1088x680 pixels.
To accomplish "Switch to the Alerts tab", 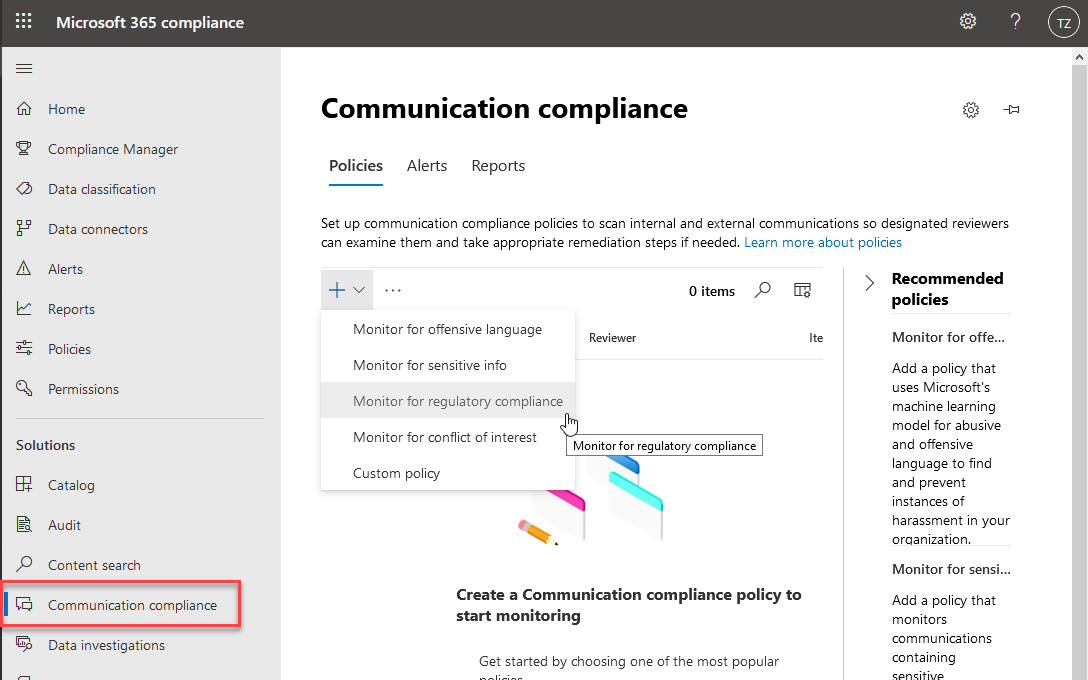I will tap(427, 166).
